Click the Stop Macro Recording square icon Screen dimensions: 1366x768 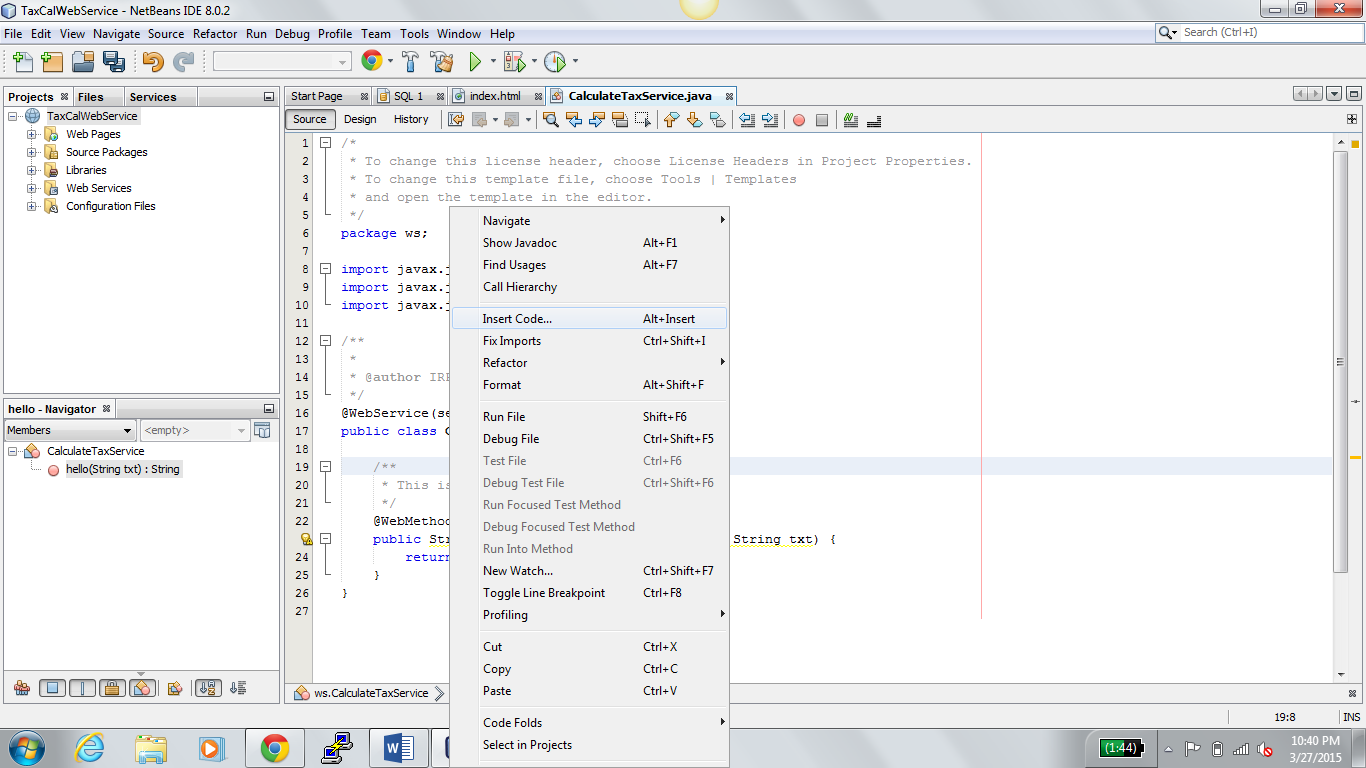(822, 120)
